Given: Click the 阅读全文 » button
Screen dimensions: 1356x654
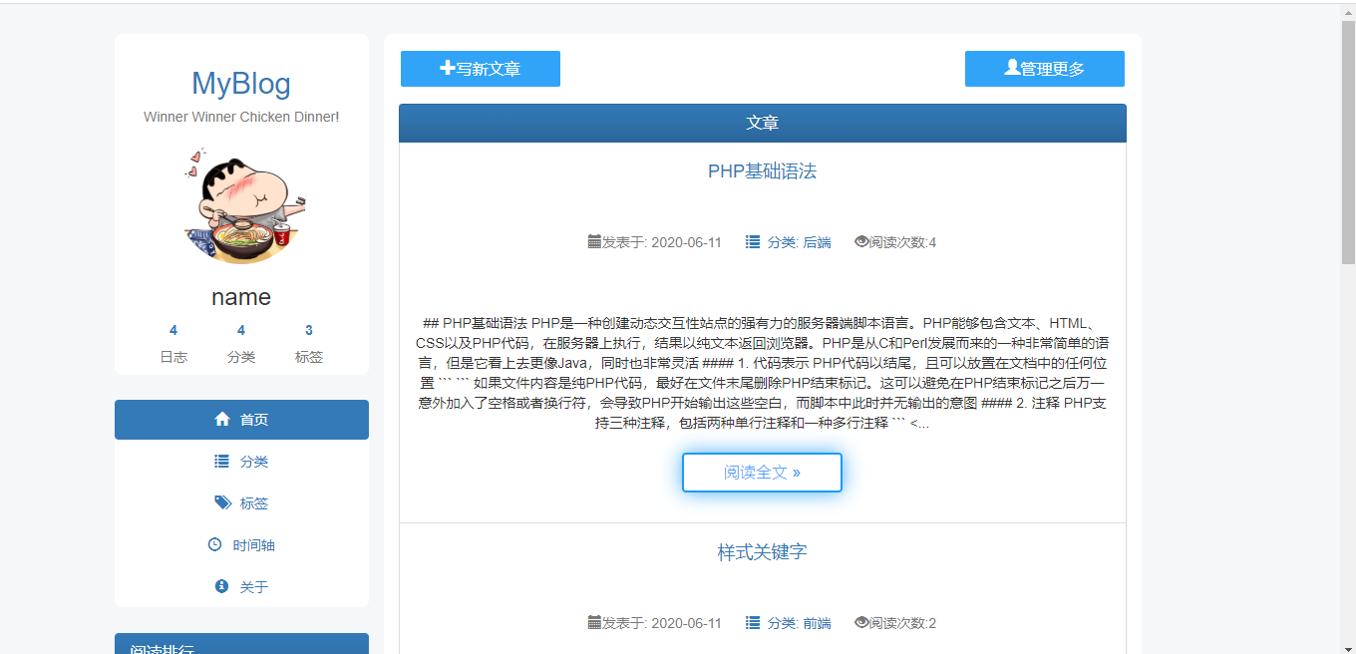Looking at the screenshot, I should pyautogui.click(x=762, y=472).
